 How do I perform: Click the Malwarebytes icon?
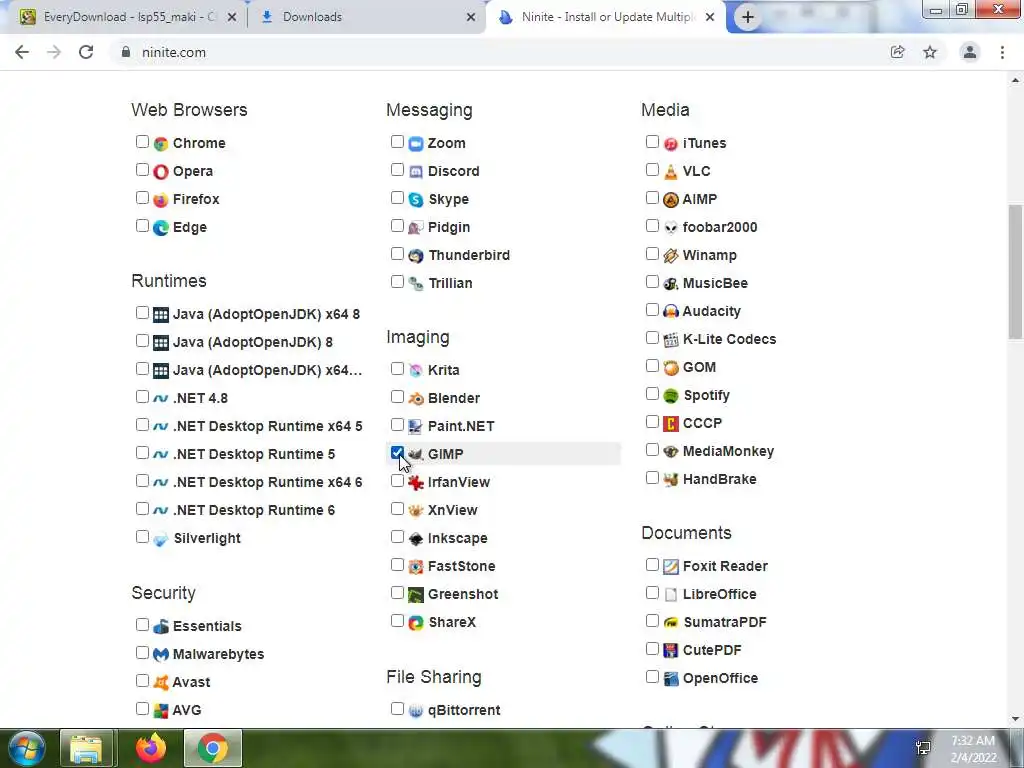(161, 654)
